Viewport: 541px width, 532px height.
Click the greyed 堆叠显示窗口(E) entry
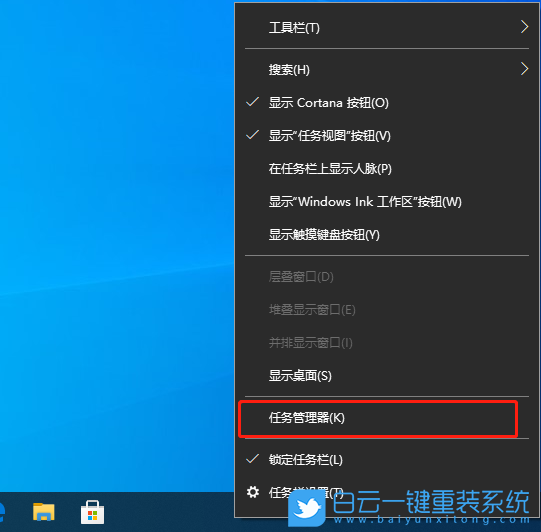click(387, 310)
